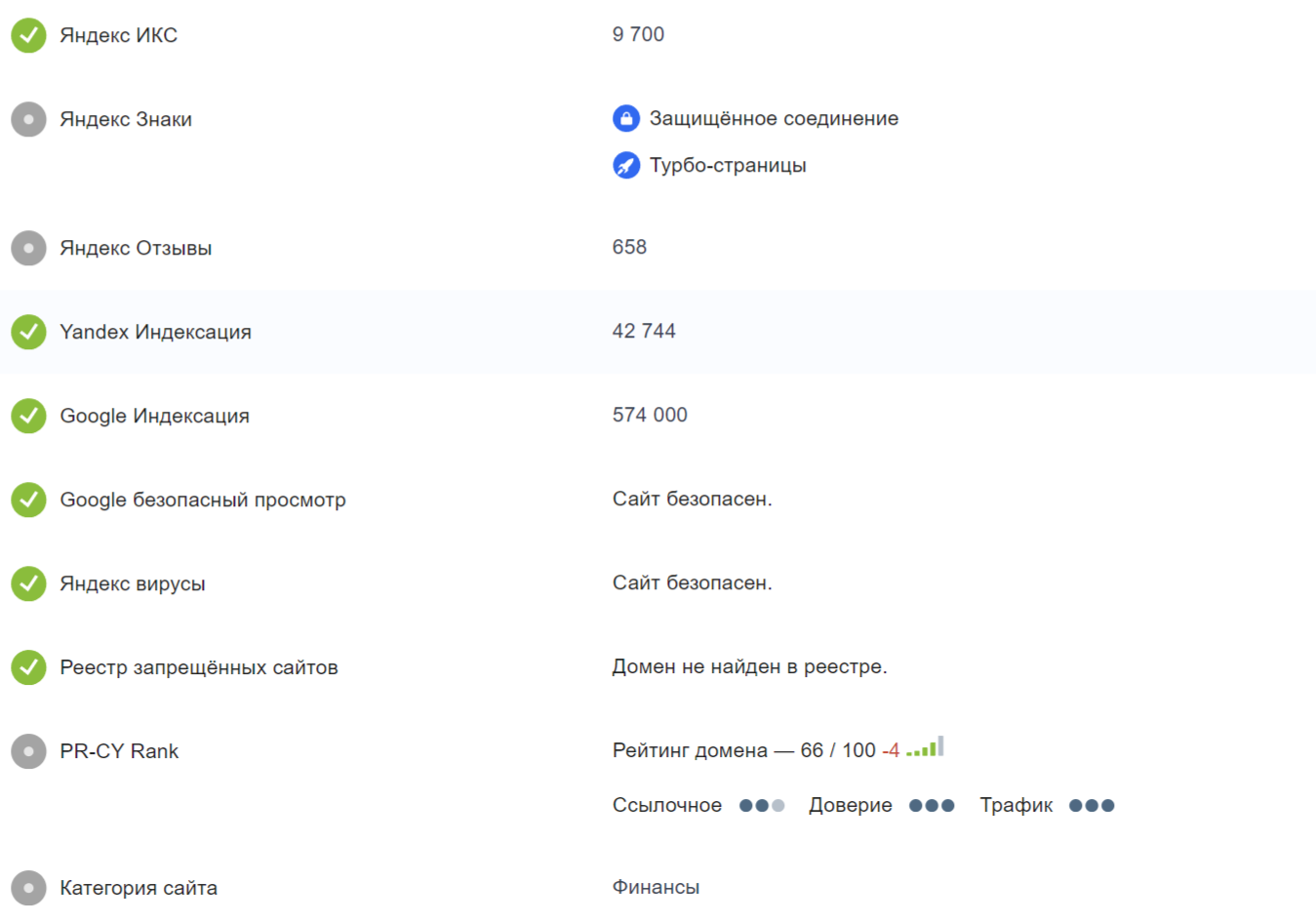
Task: Click the Трафик three-dot rating indicator
Action: pos(1092,806)
